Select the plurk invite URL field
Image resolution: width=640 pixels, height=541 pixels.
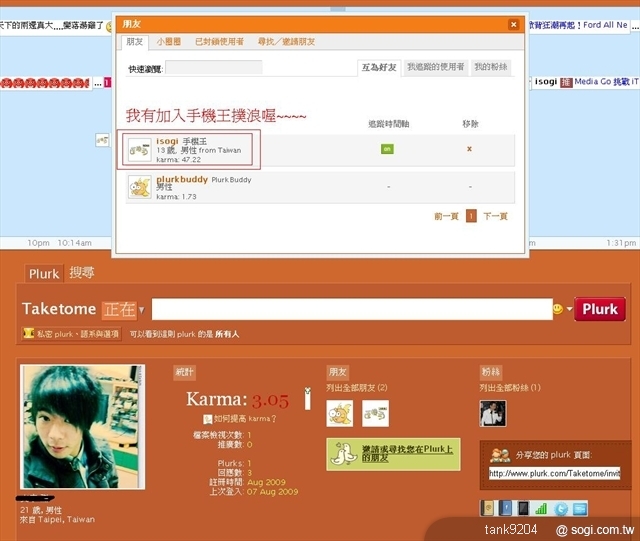click(x=554, y=474)
